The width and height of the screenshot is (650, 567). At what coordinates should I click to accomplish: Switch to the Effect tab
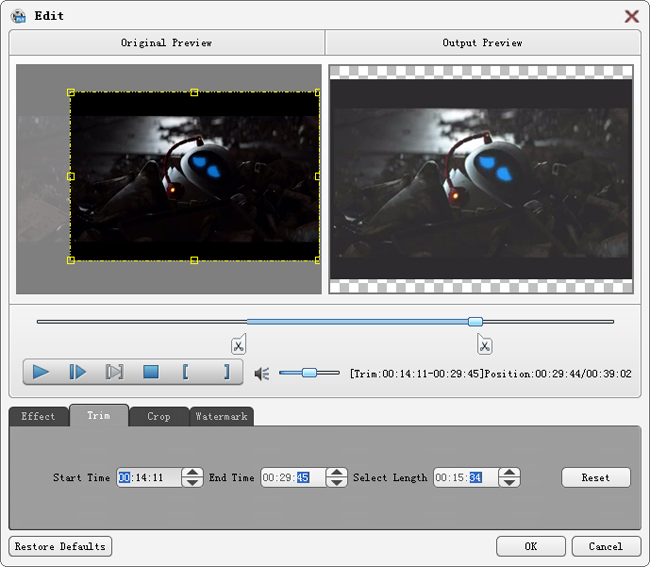point(38,416)
